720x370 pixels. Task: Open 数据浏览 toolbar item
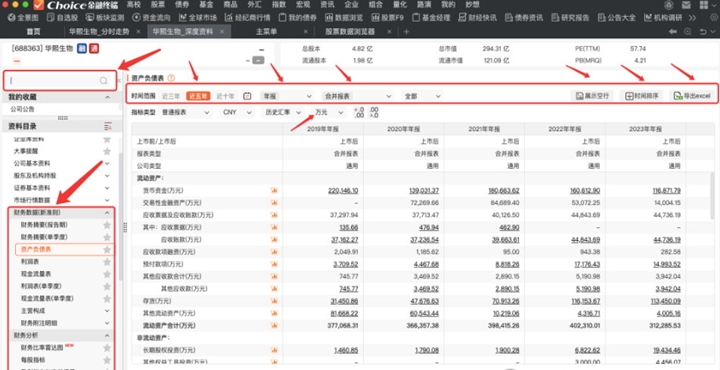pyautogui.click(x=343, y=18)
